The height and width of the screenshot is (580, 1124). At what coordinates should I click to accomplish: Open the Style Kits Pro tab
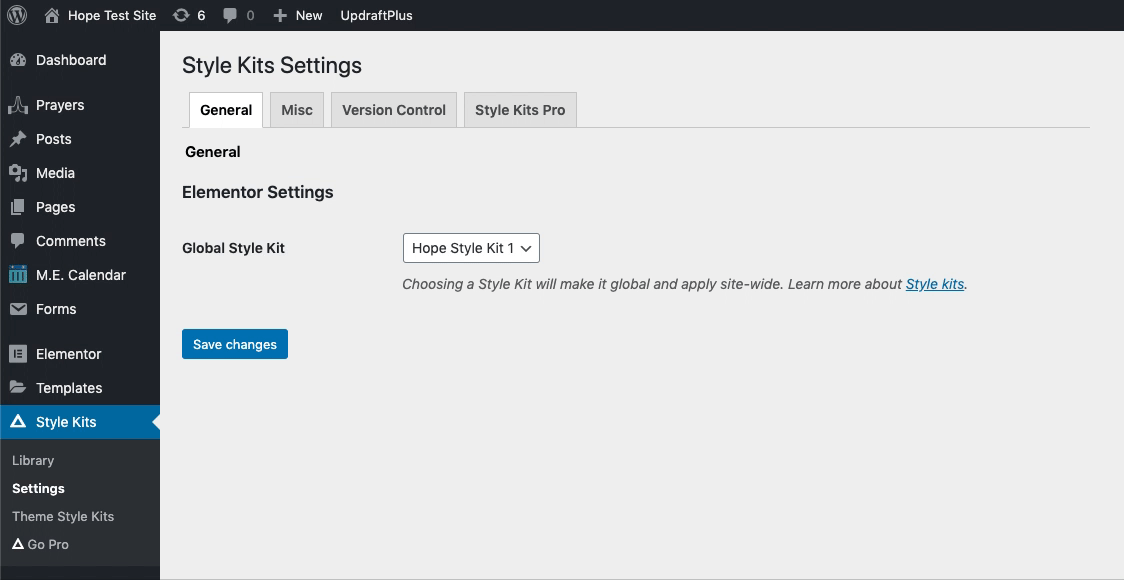point(520,110)
